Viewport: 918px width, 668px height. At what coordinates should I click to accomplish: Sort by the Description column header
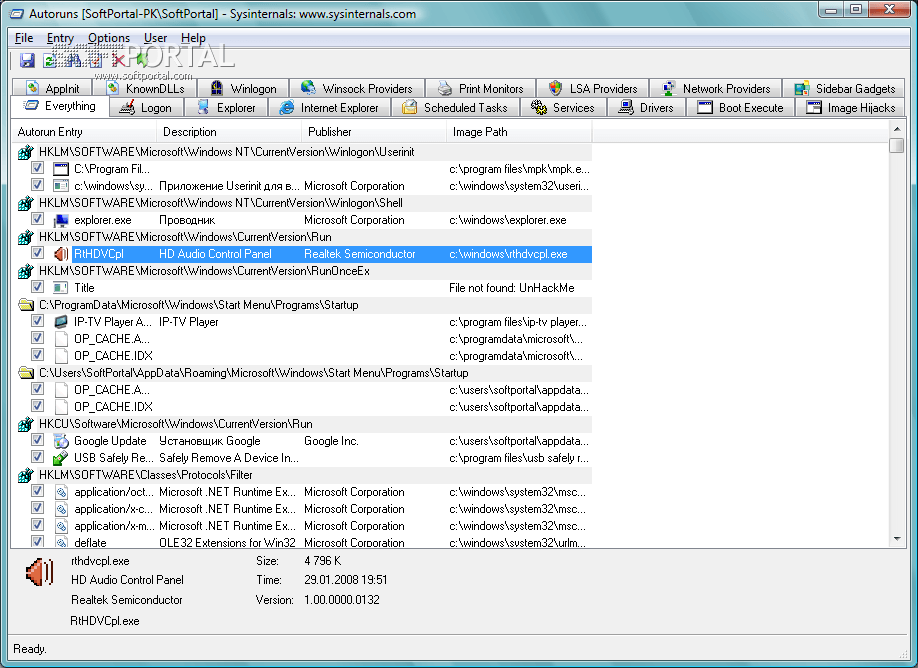[229, 132]
